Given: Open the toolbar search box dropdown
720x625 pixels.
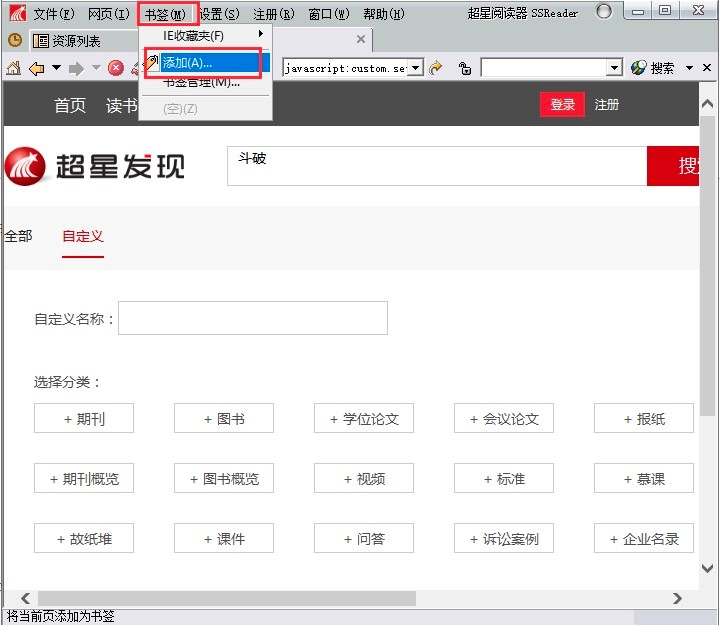Looking at the screenshot, I should (615, 68).
